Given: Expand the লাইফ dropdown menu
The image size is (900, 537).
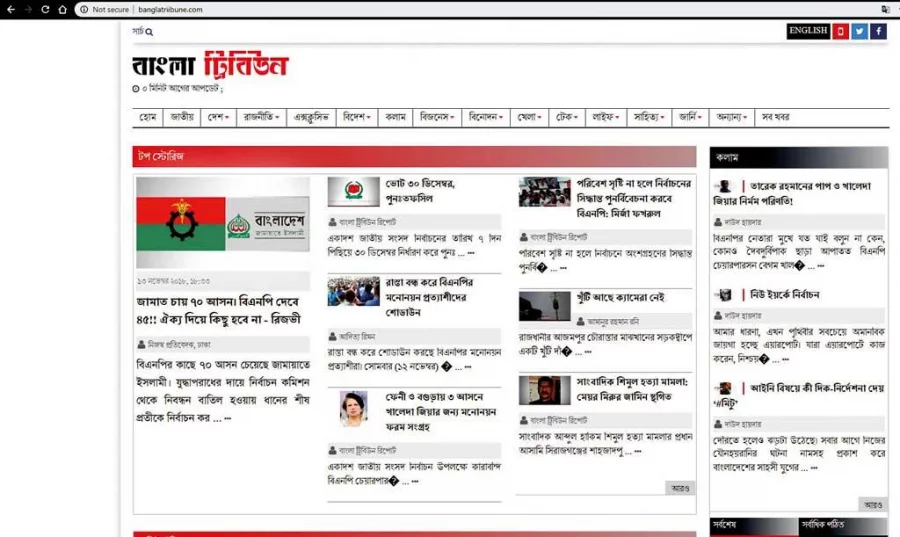Looking at the screenshot, I should click(606, 117).
